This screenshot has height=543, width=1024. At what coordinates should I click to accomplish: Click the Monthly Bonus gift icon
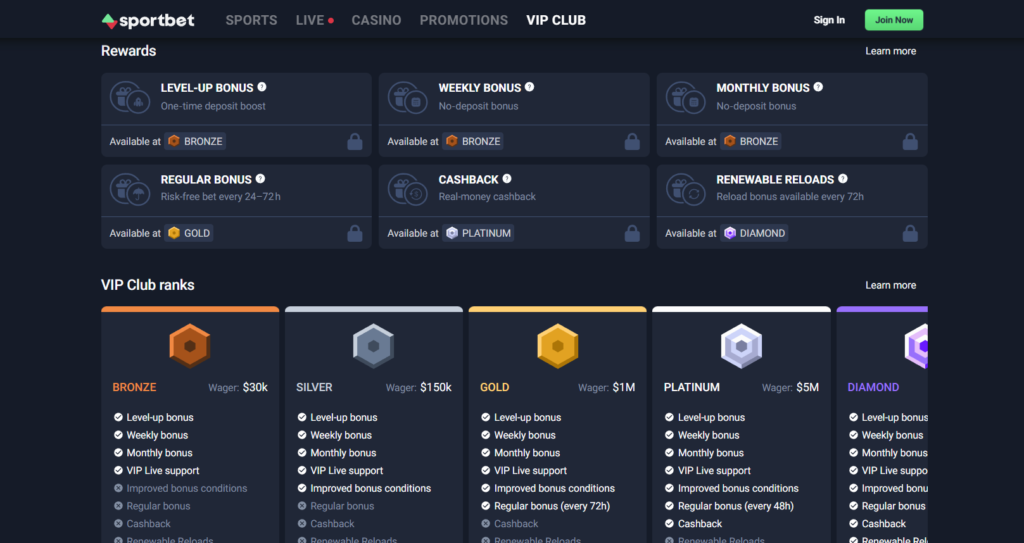click(x=686, y=98)
